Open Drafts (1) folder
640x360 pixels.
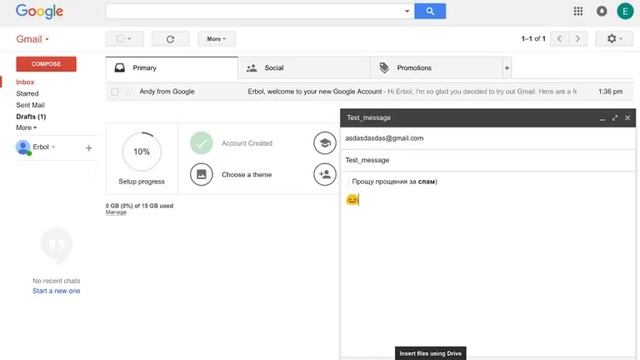click(x=31, y=116)
